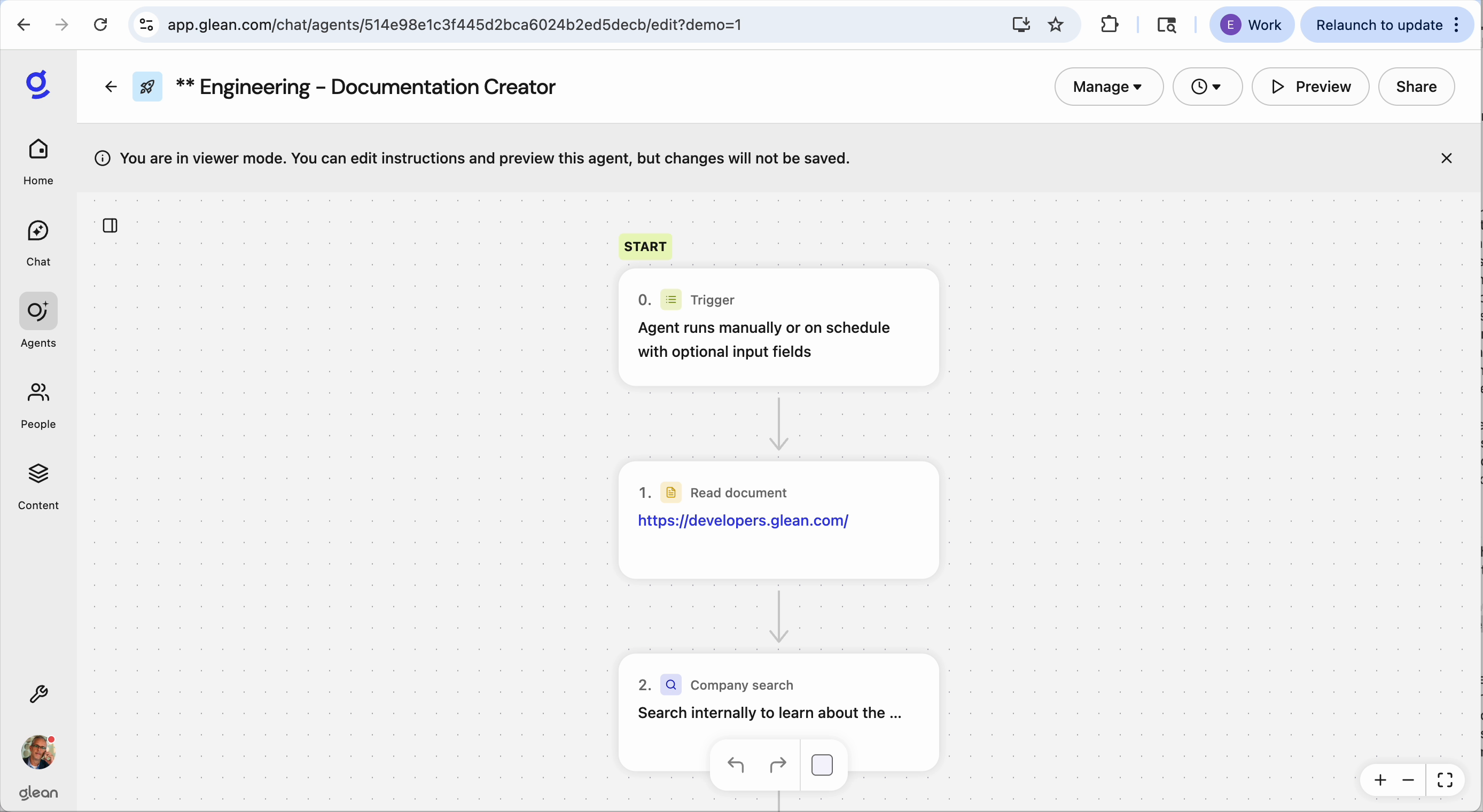The width and height of the screenshot is (1483, 812).
Task: Click the Preview button
Action: tap(1309, 87)
